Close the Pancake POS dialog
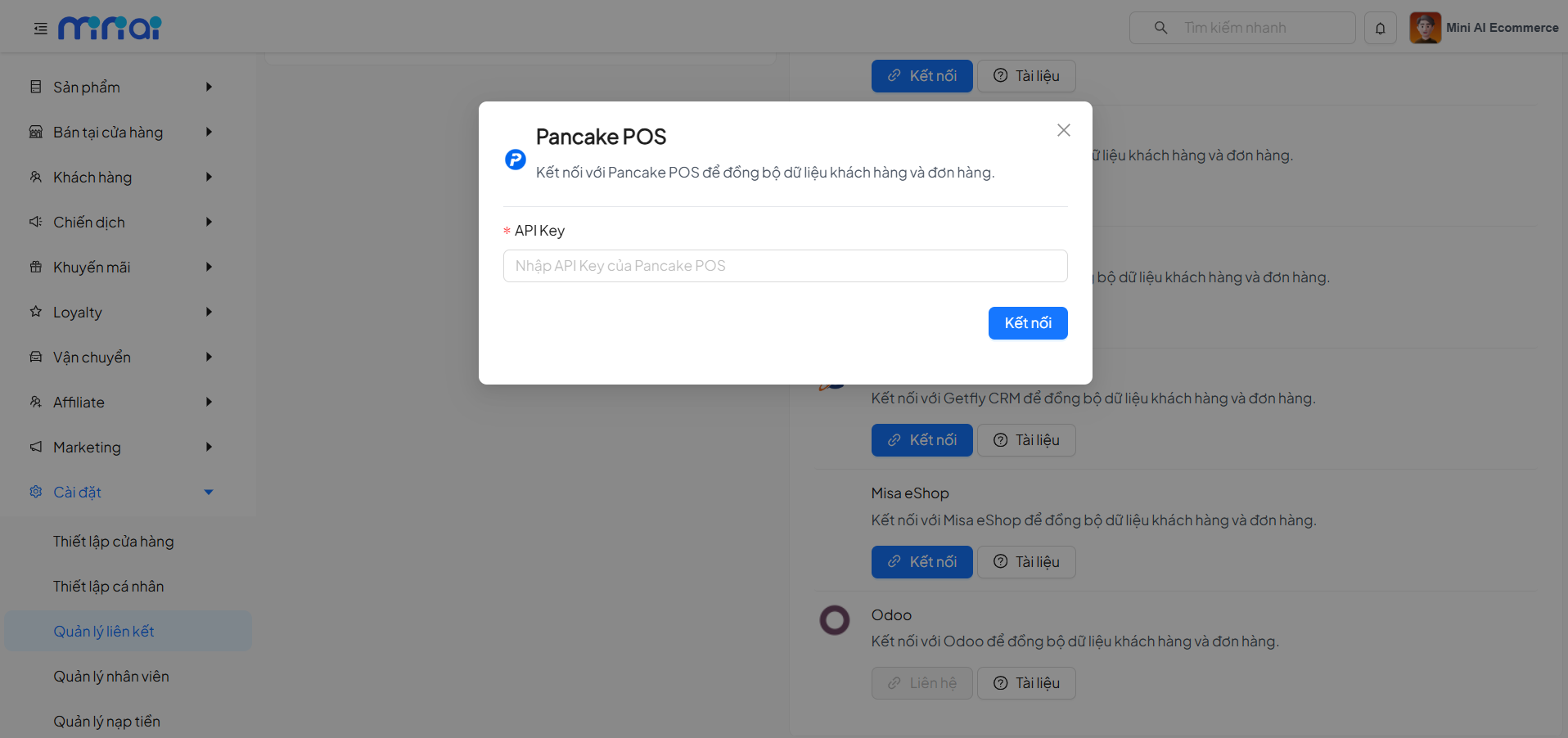1568x738 pixels. coord(1063,130)
